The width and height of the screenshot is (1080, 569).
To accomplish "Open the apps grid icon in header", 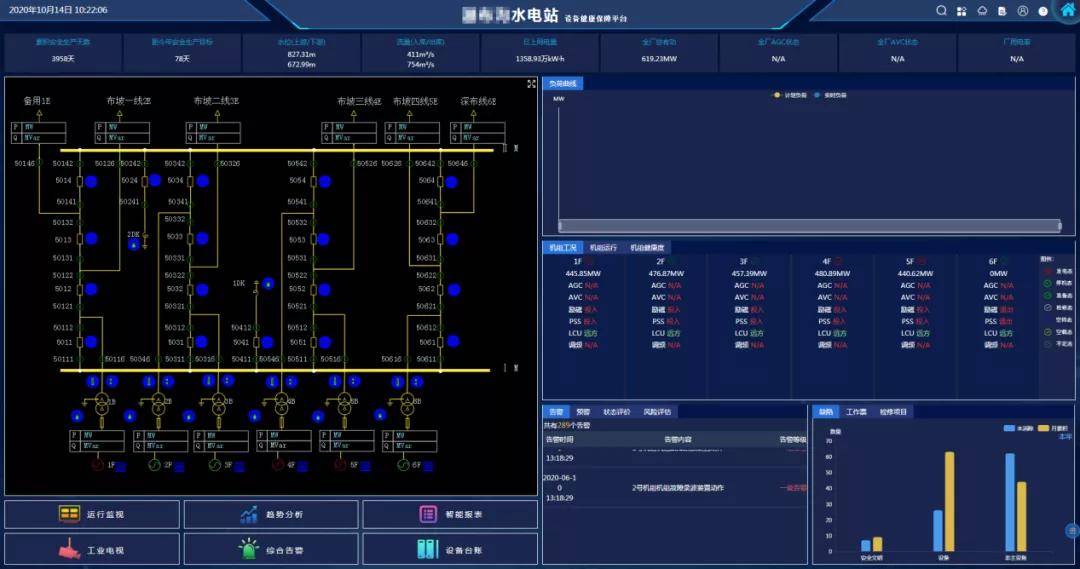I will pyautogui.click(x=961, y=11).
